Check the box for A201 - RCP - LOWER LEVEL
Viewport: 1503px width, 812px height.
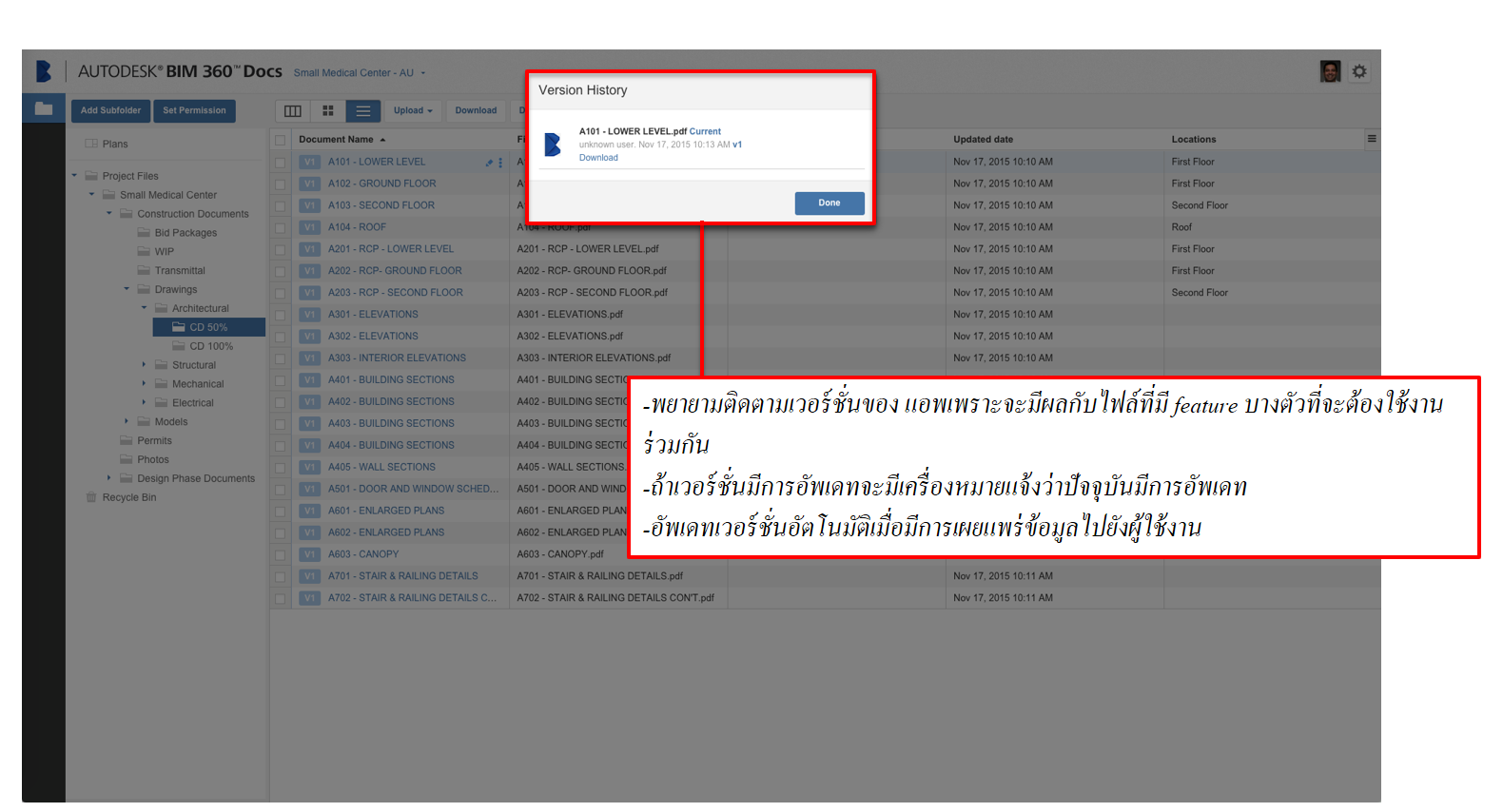coord(280,250)
